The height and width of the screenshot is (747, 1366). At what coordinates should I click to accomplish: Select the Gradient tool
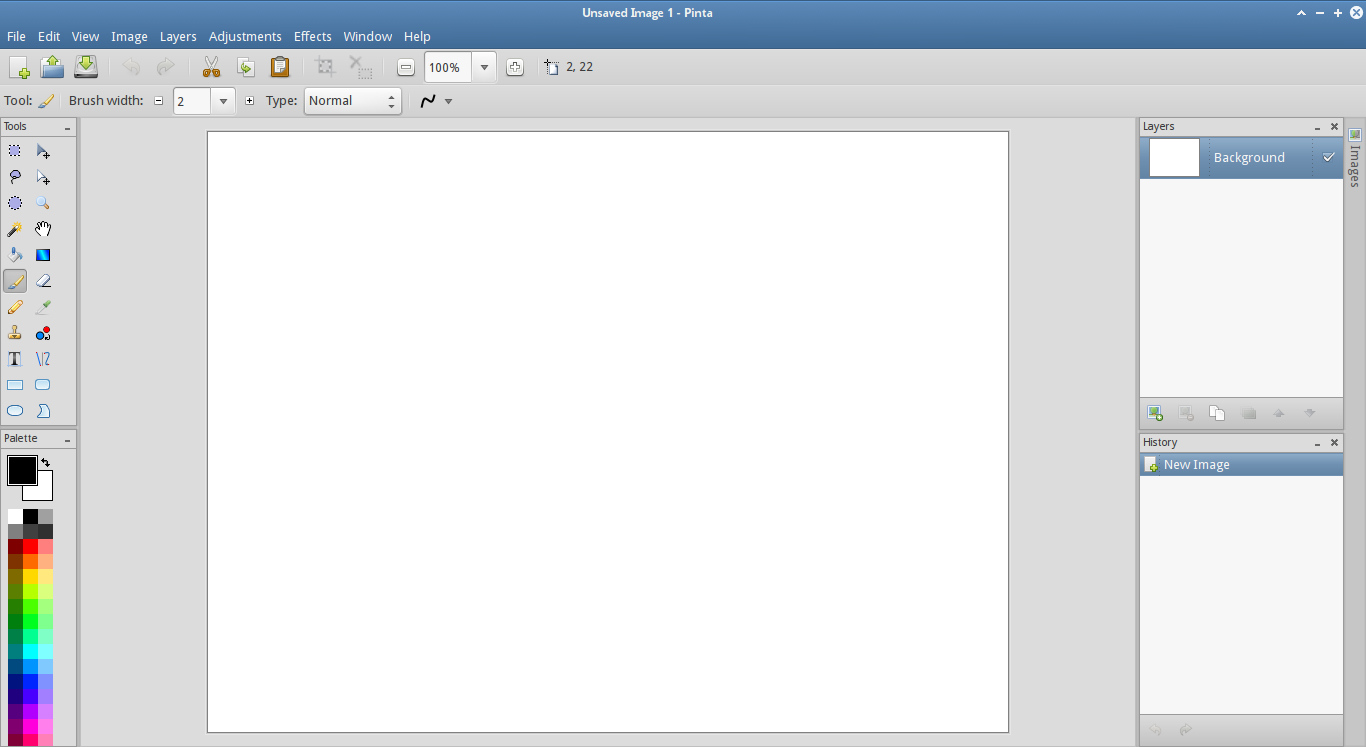(43, 255)
